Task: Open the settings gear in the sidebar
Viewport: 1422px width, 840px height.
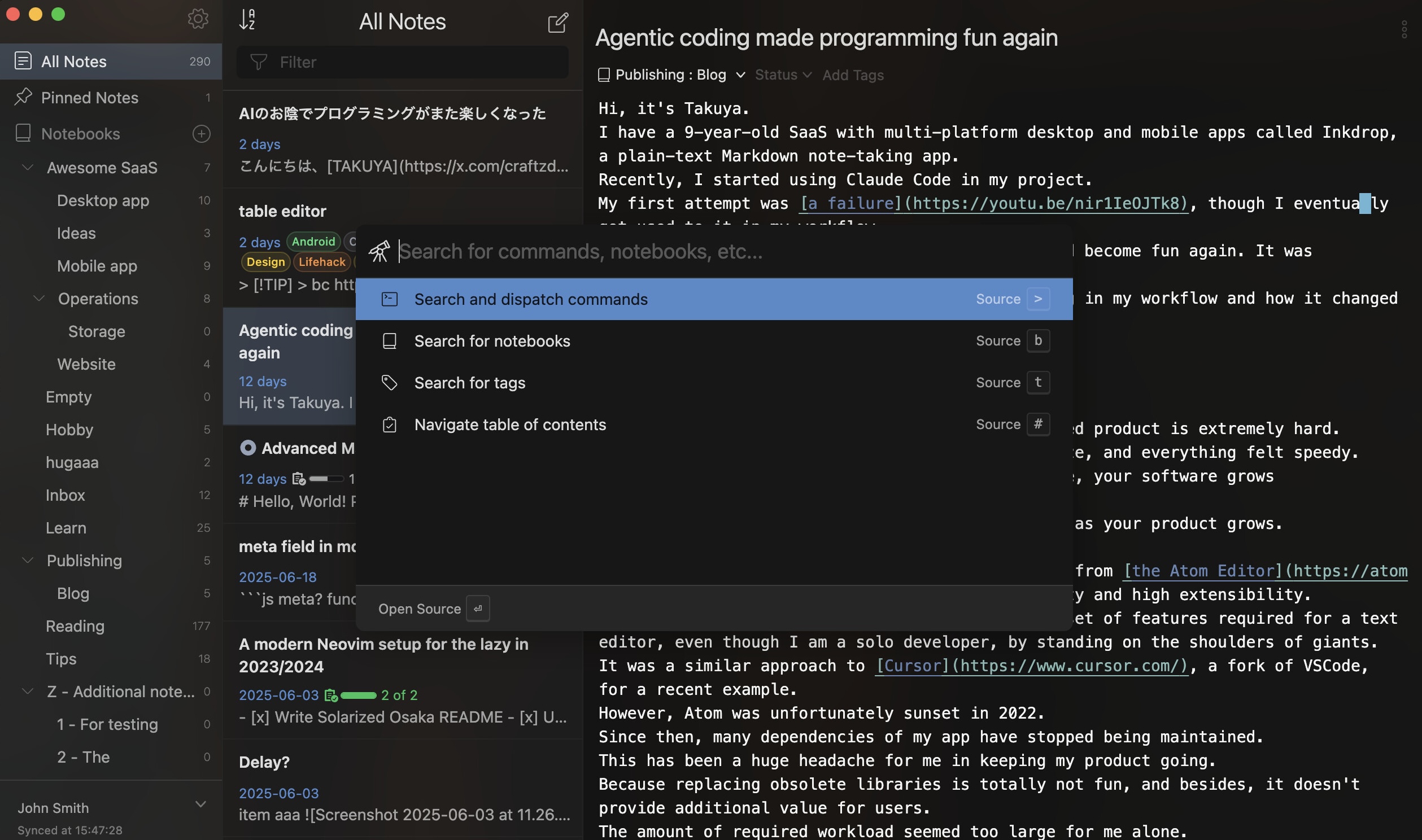Action: tap(198, 19)
